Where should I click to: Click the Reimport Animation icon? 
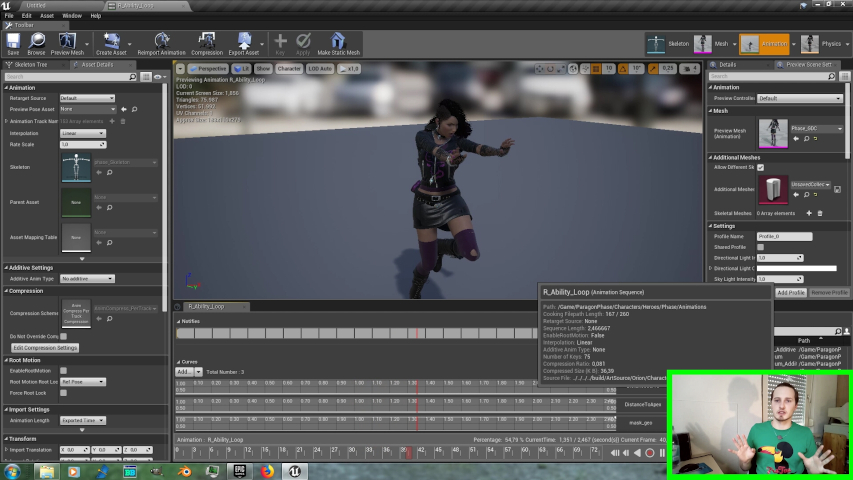click(x=162, y=44)
